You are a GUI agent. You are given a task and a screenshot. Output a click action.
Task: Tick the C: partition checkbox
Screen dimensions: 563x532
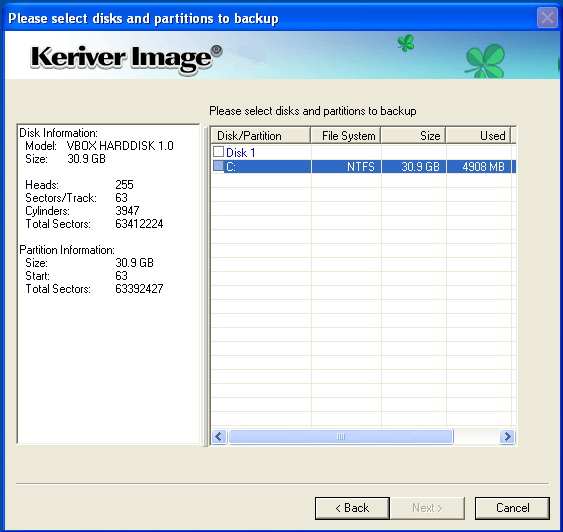[218, 166]
